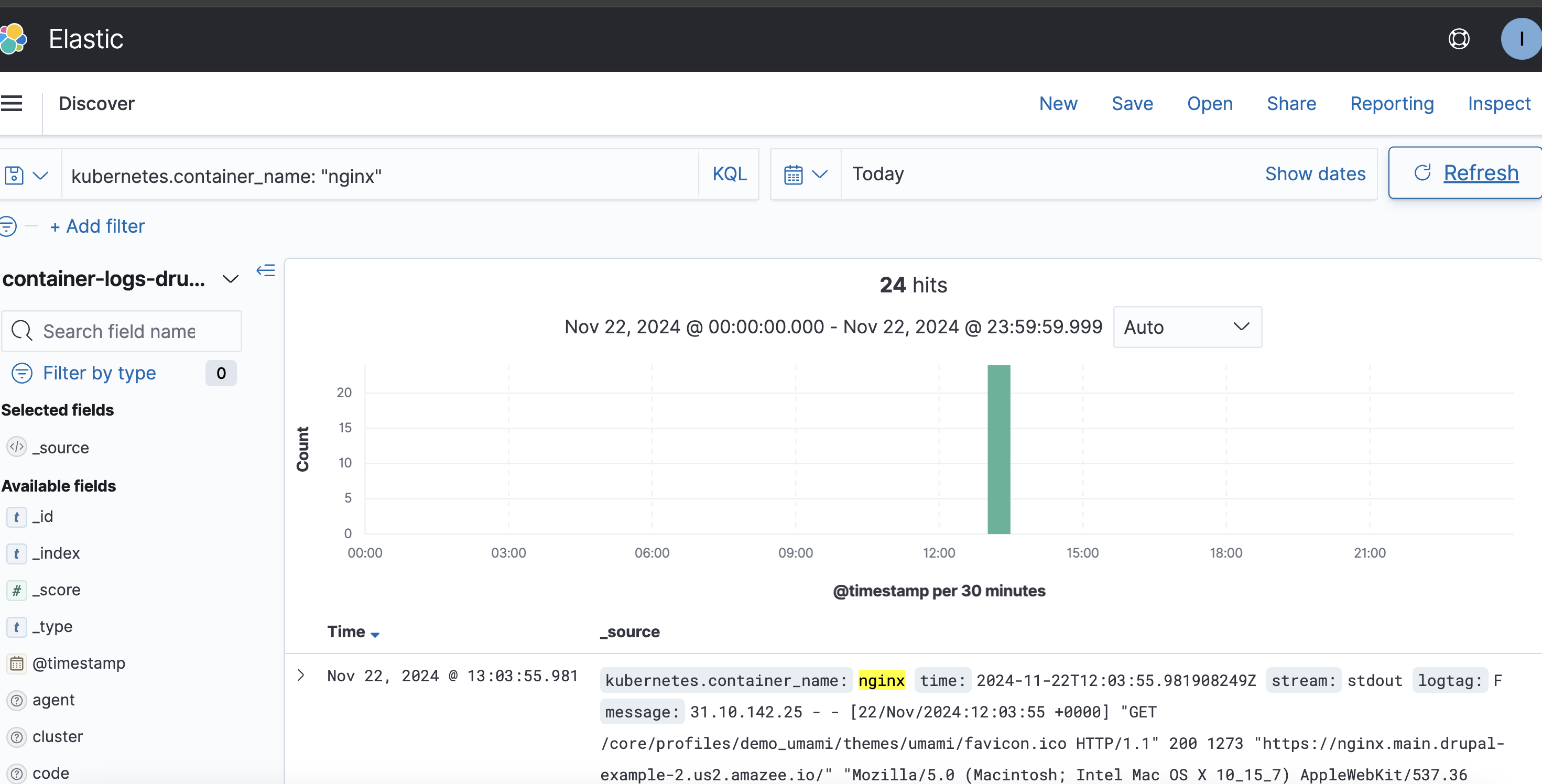Click Show dates in the time picker

pyautogui.click(x=1315, y=173)
